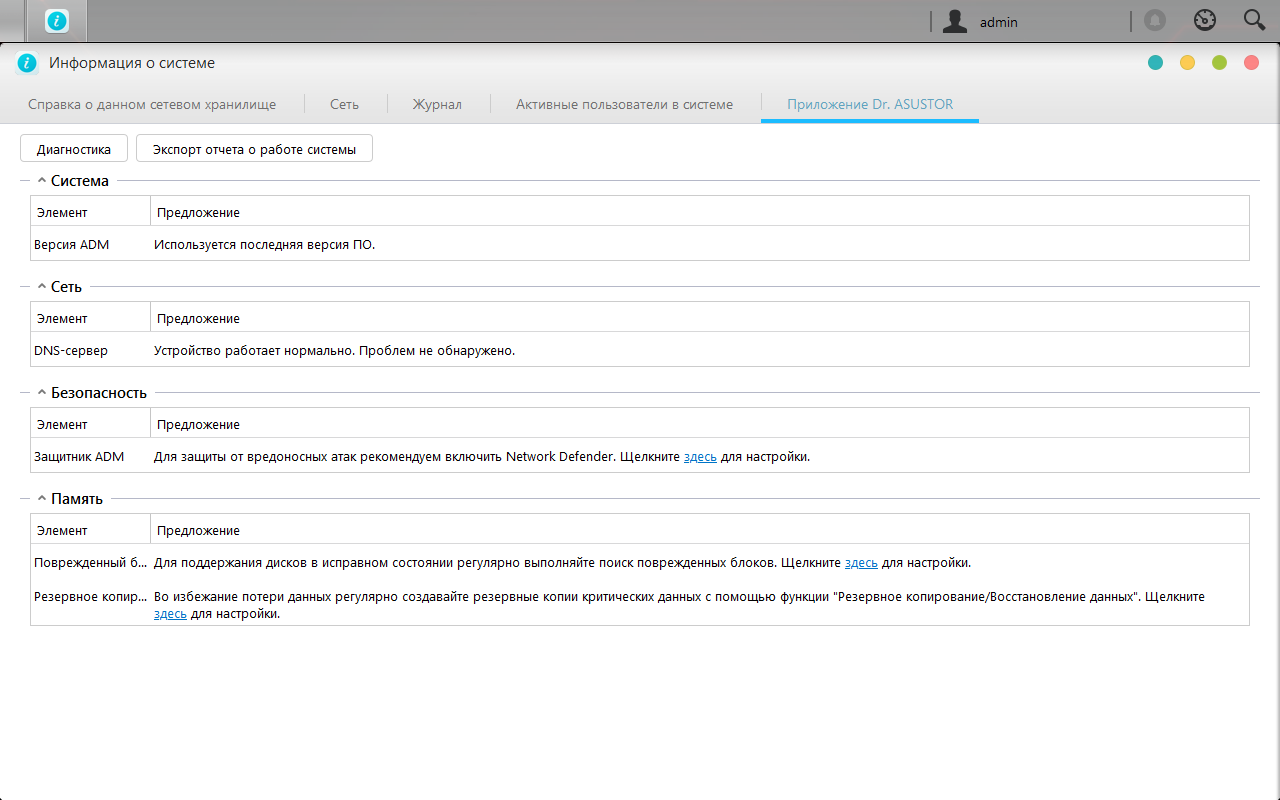Click 'Предложение' column header in Сеть table
1280x800 pixels.
click(x=700, y=318)
